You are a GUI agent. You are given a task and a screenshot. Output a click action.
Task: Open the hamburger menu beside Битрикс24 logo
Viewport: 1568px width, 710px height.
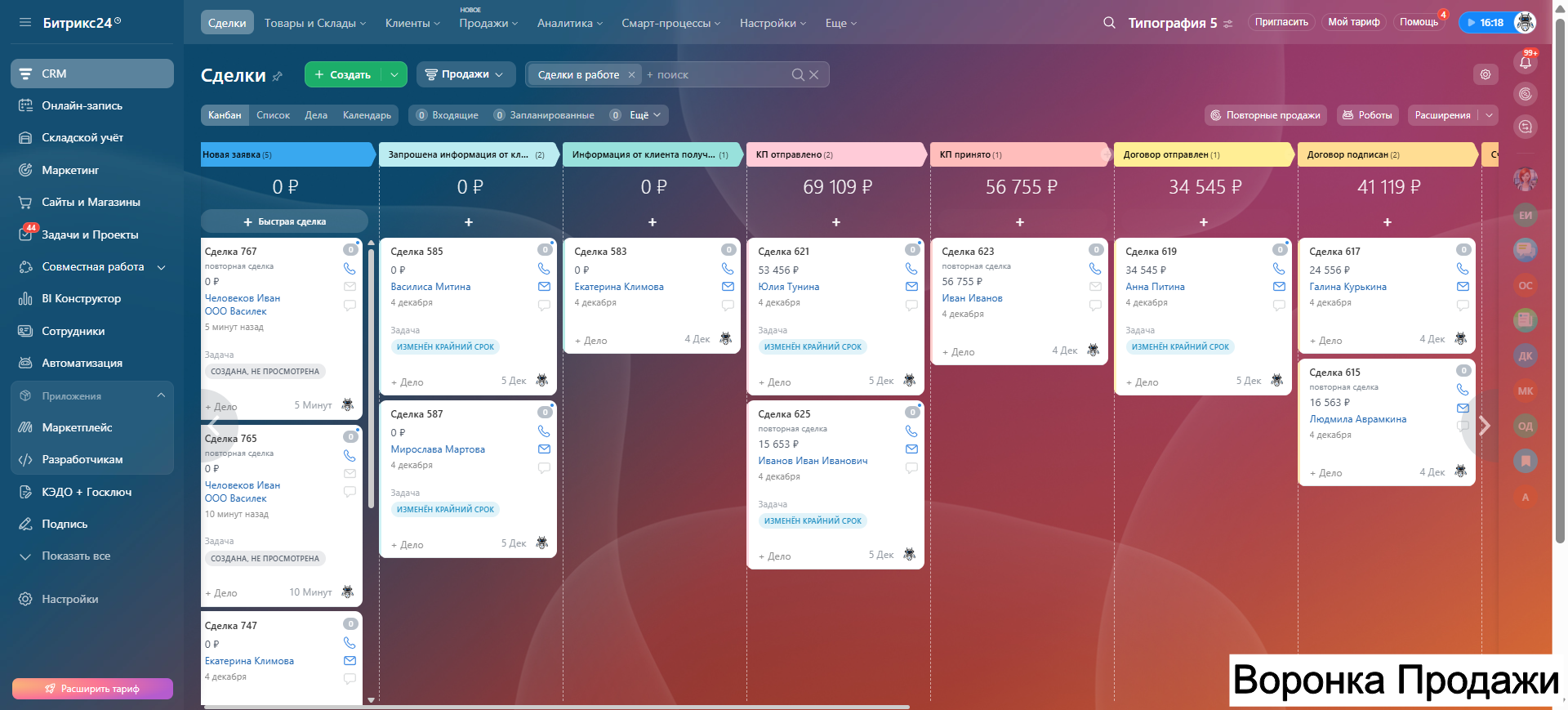(x=24, y=23)
